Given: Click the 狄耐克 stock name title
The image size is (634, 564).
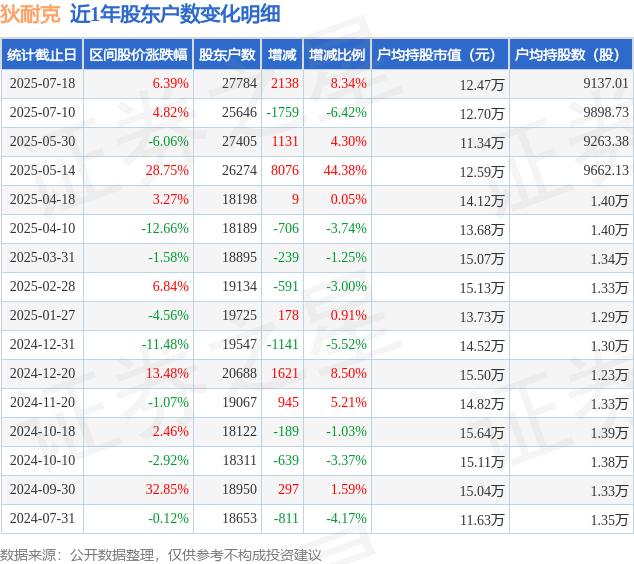Looking at the screenshot, I should click(30, 15).
